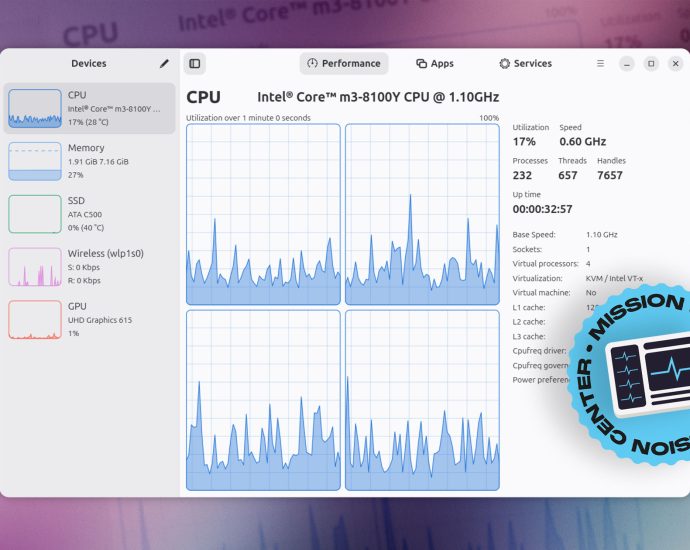Click the Devices sidebar title
The height and width of the screenshot is (550, 690).
pyautogui.click(x=89, y=63)
